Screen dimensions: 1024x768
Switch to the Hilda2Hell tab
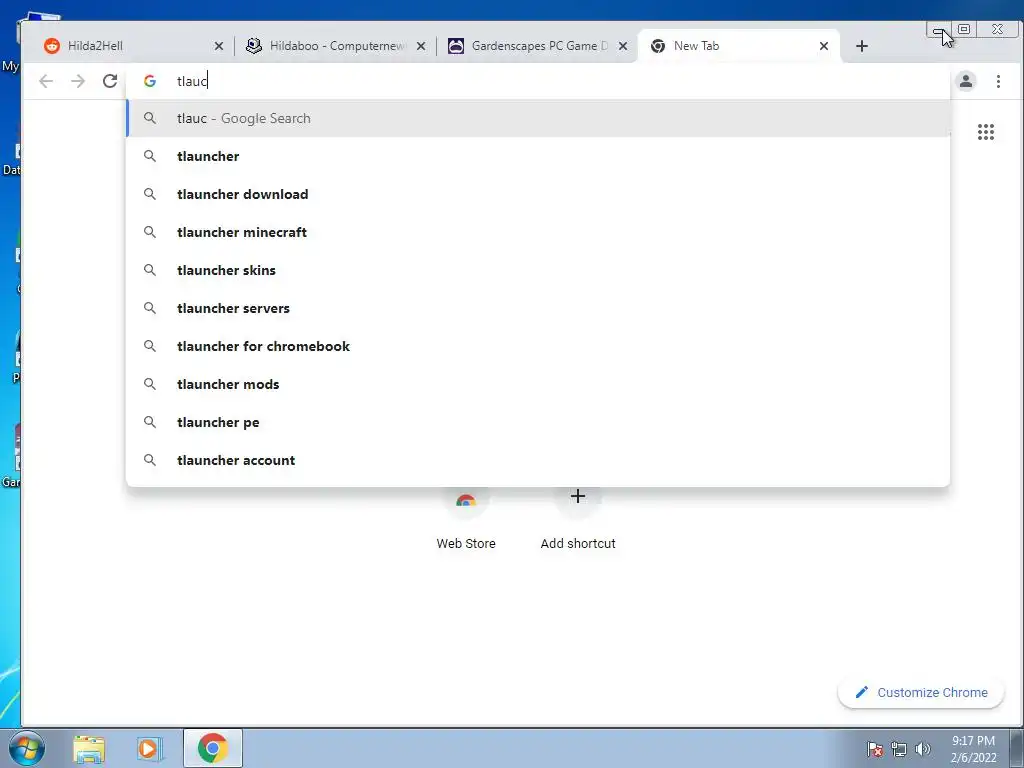133,46
